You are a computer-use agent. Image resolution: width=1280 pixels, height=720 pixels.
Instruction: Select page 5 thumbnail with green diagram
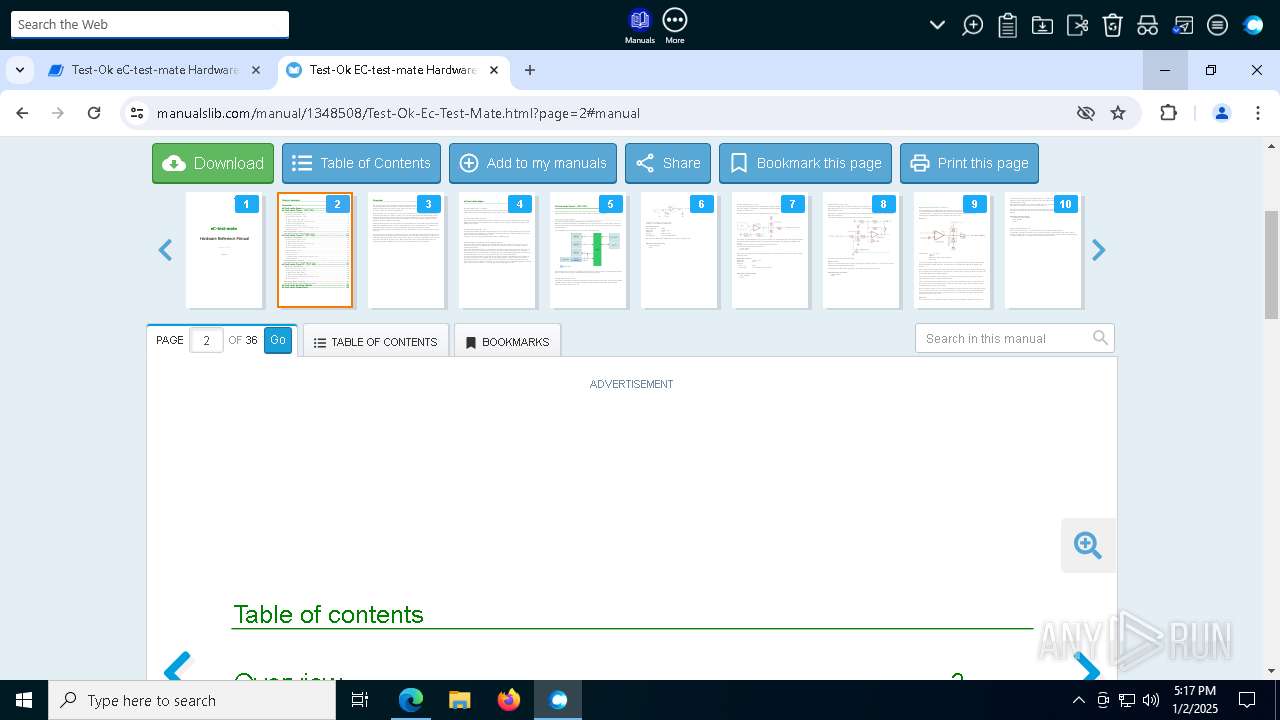point(588,250)
